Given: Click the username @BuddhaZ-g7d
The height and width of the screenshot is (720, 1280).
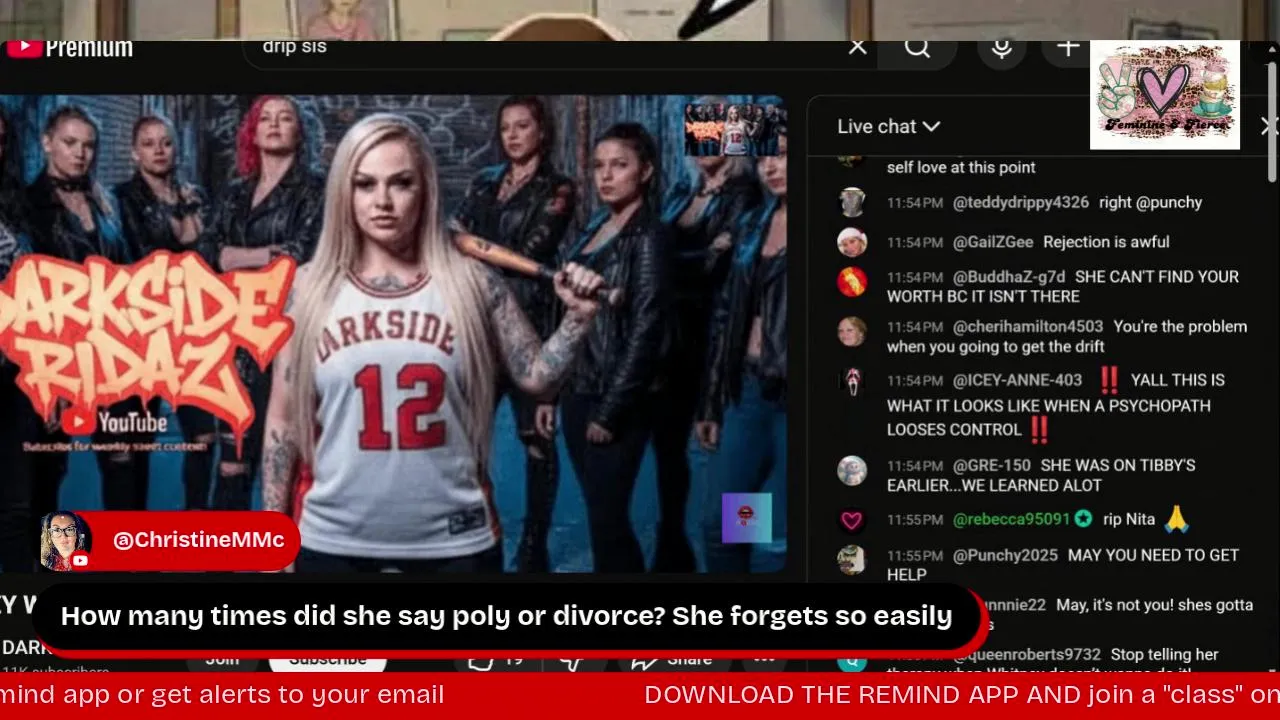Looking at the screenshot, I should point(1009,277).
